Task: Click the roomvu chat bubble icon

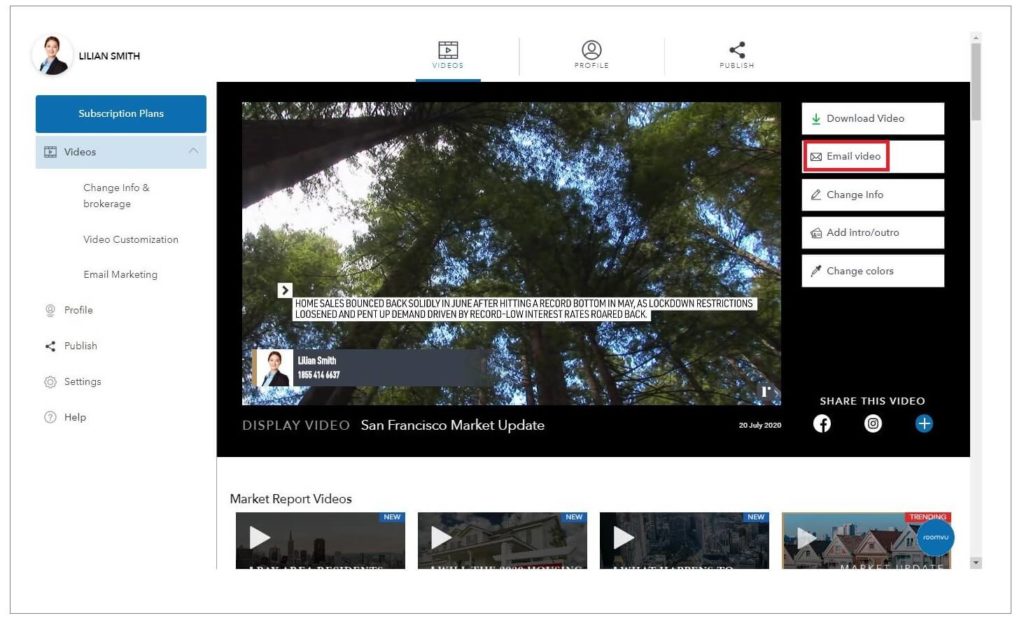Action: [935, 537]
